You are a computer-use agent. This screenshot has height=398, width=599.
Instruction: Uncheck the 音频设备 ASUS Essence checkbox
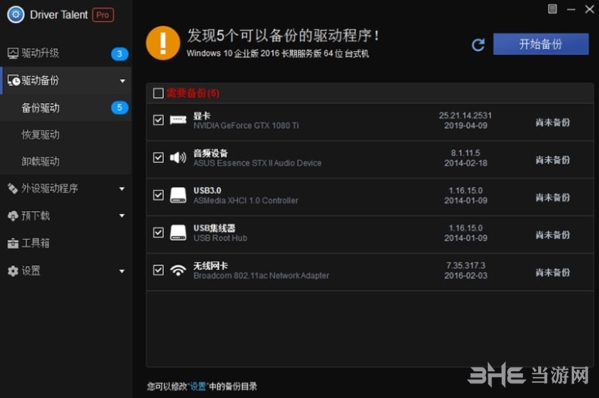[x=158, y=157]
